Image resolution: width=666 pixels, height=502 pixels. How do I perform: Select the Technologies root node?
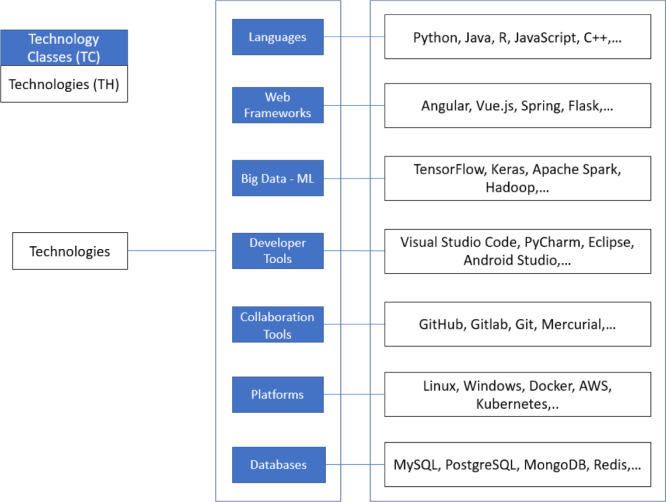[x=70, y=251]
